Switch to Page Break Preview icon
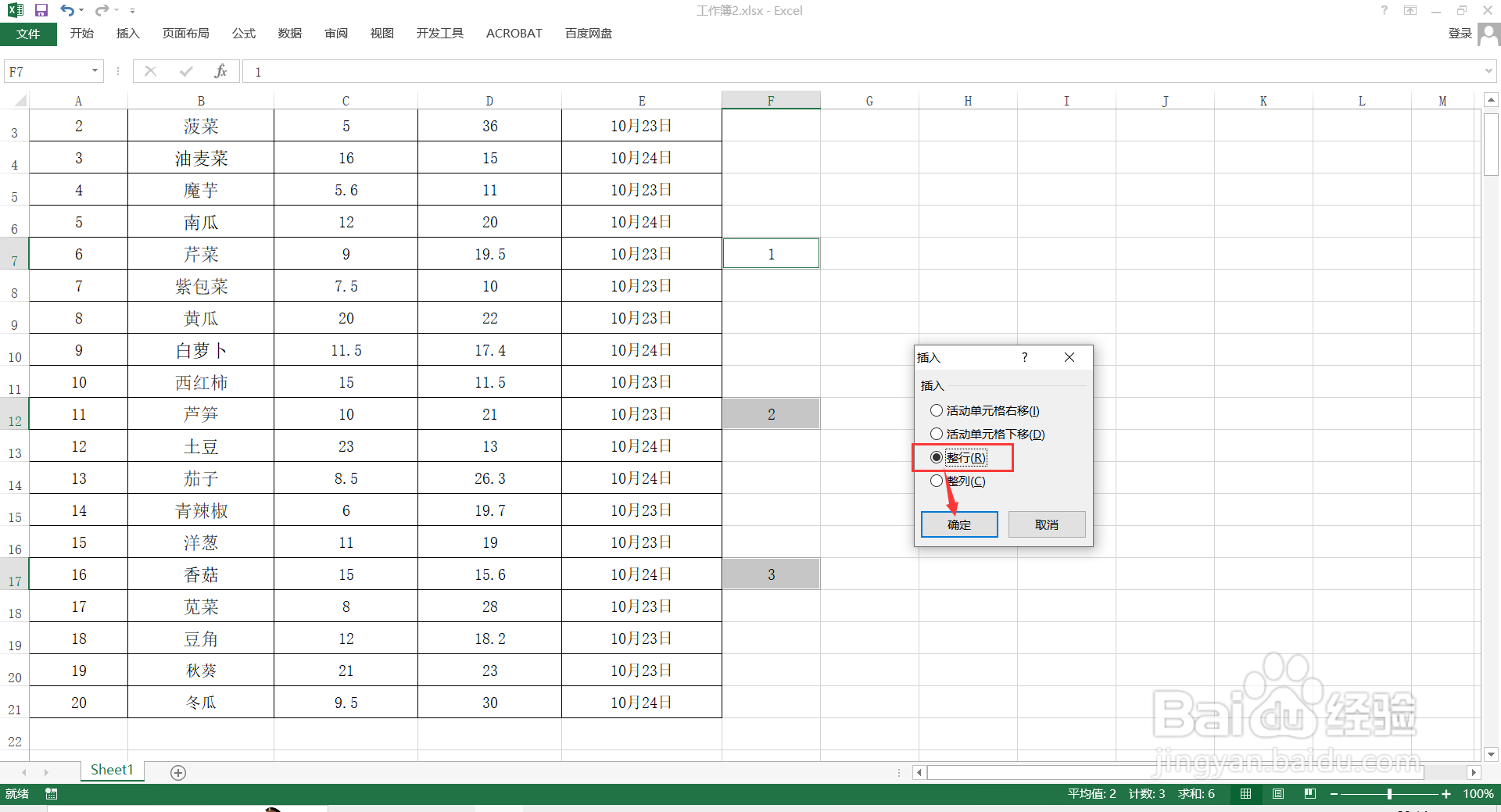The image size is (1501, 812). point(1310,794)
